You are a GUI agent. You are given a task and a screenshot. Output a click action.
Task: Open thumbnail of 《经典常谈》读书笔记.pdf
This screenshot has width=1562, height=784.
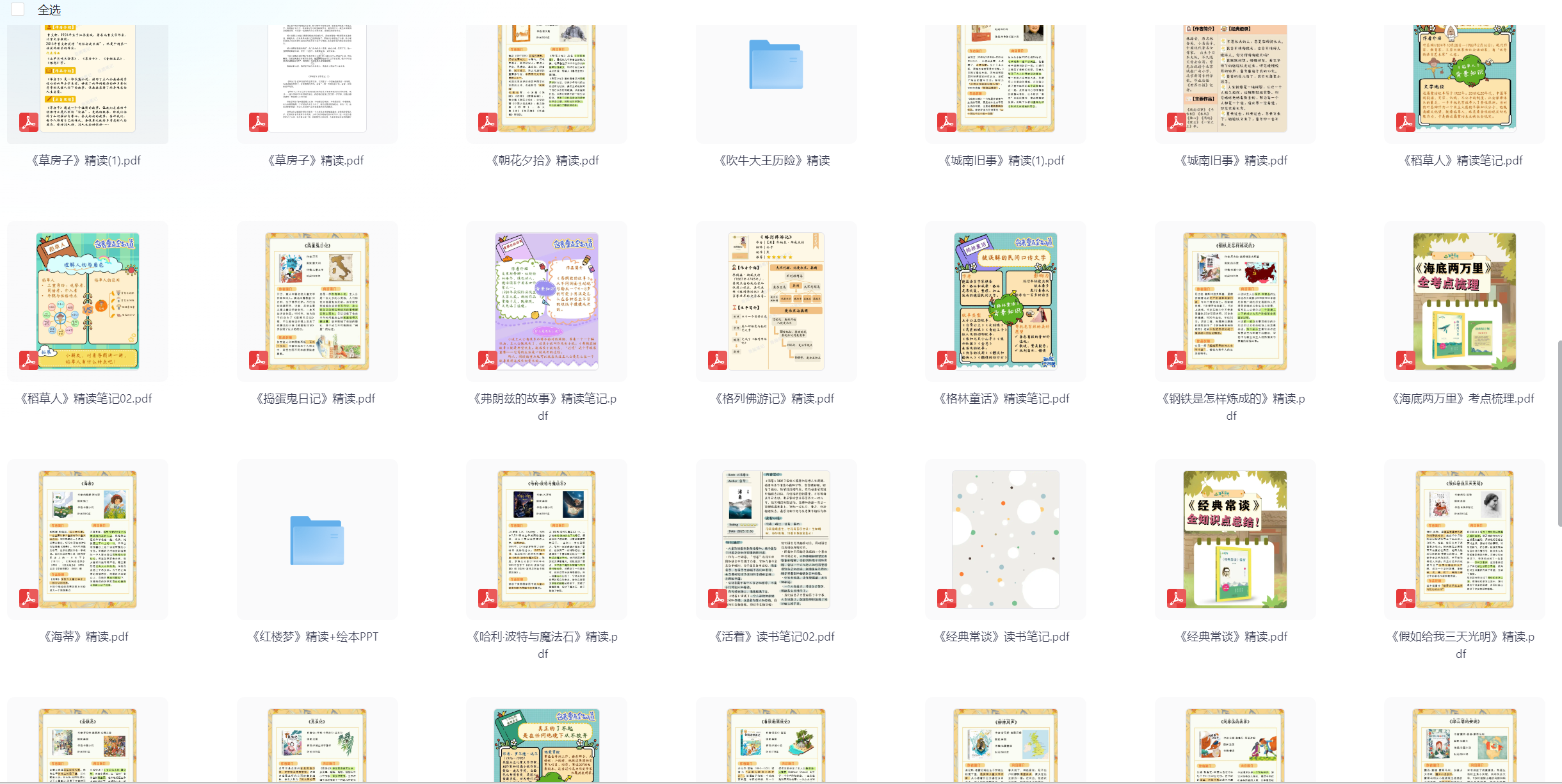click(x=1006, y=539)
